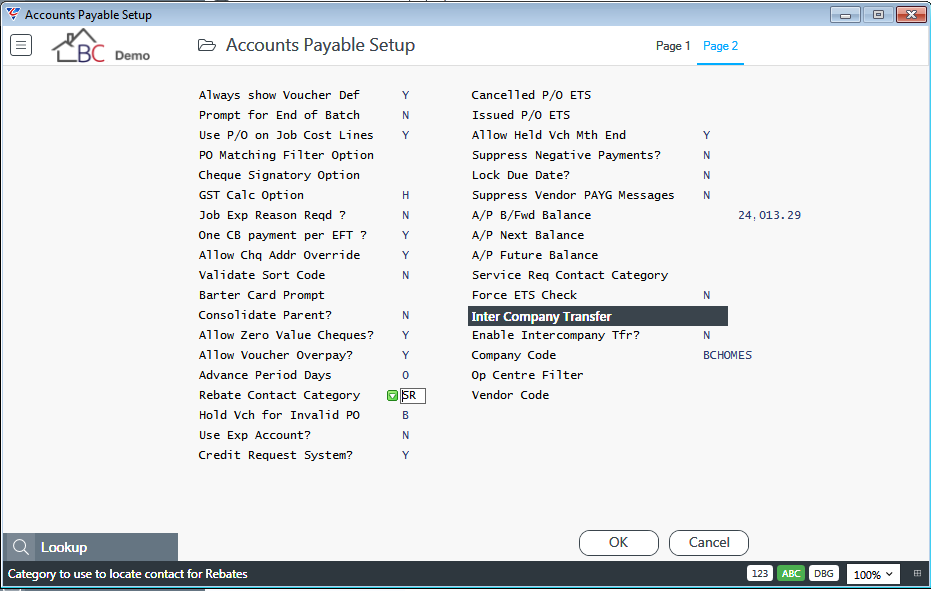This screenshot has width=931, height=591.
Task: Click the Accounts Payable title bar app icon
Action: point(13,14)
